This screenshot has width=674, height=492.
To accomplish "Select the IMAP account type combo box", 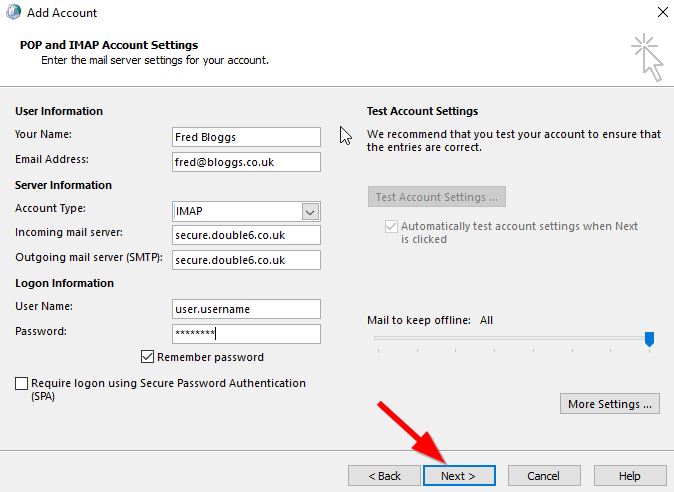I will click(x=246, y=211).
